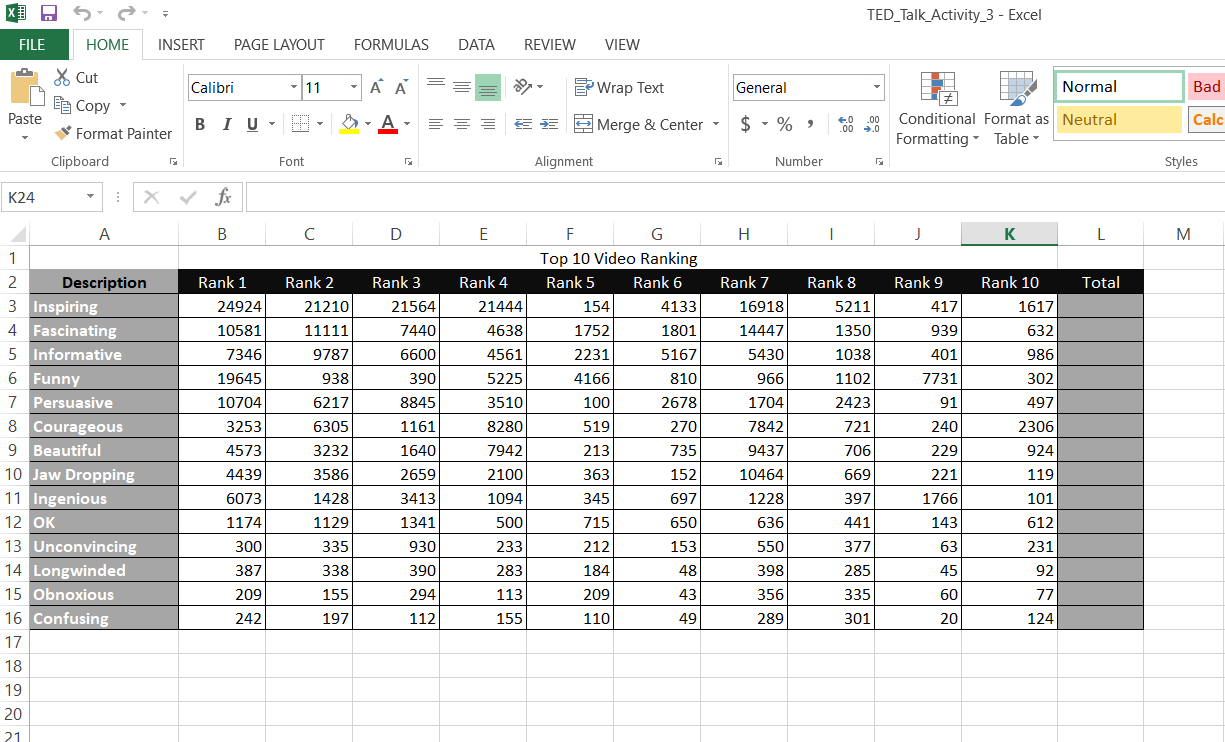
Task: Click in the formula bar input
Action: coord(735,197)
